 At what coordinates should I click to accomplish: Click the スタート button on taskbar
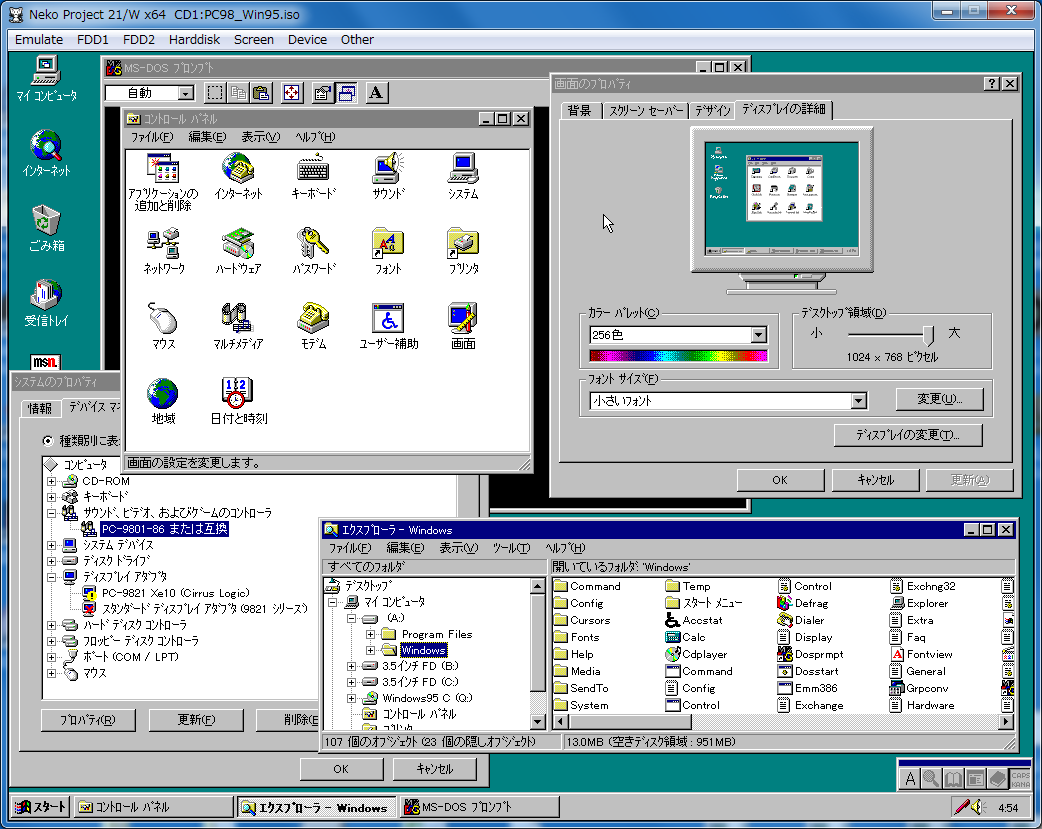41,807
